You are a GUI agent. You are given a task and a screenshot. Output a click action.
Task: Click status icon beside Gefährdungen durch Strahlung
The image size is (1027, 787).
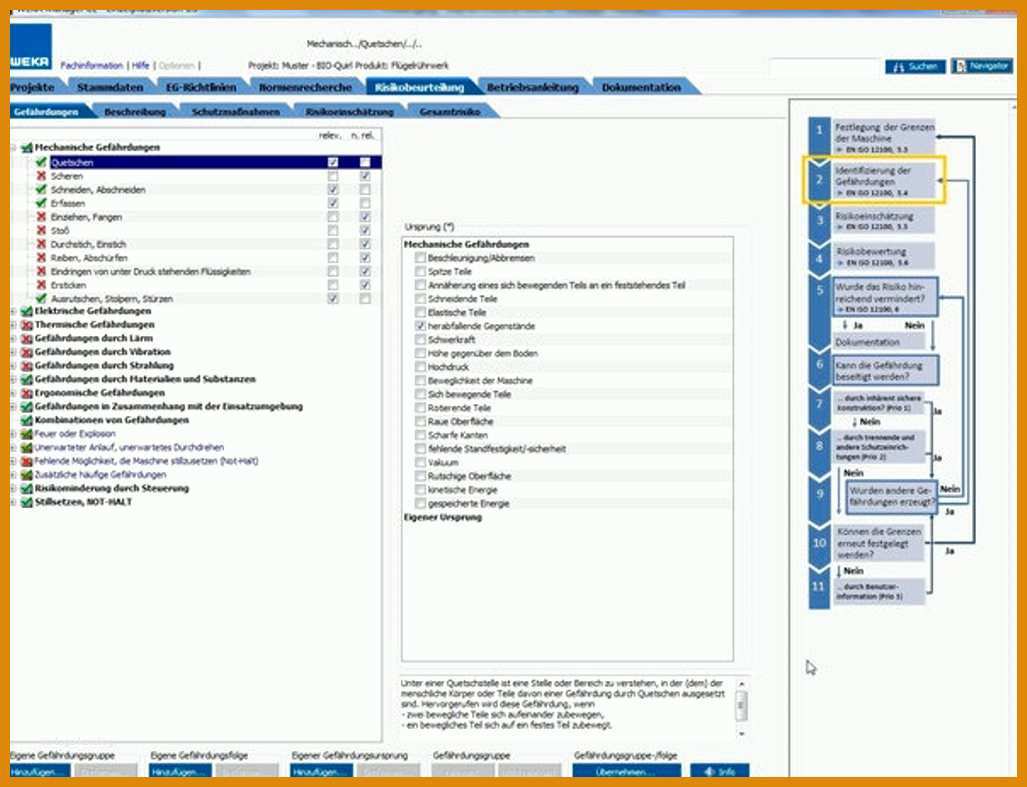click(27, 366)
